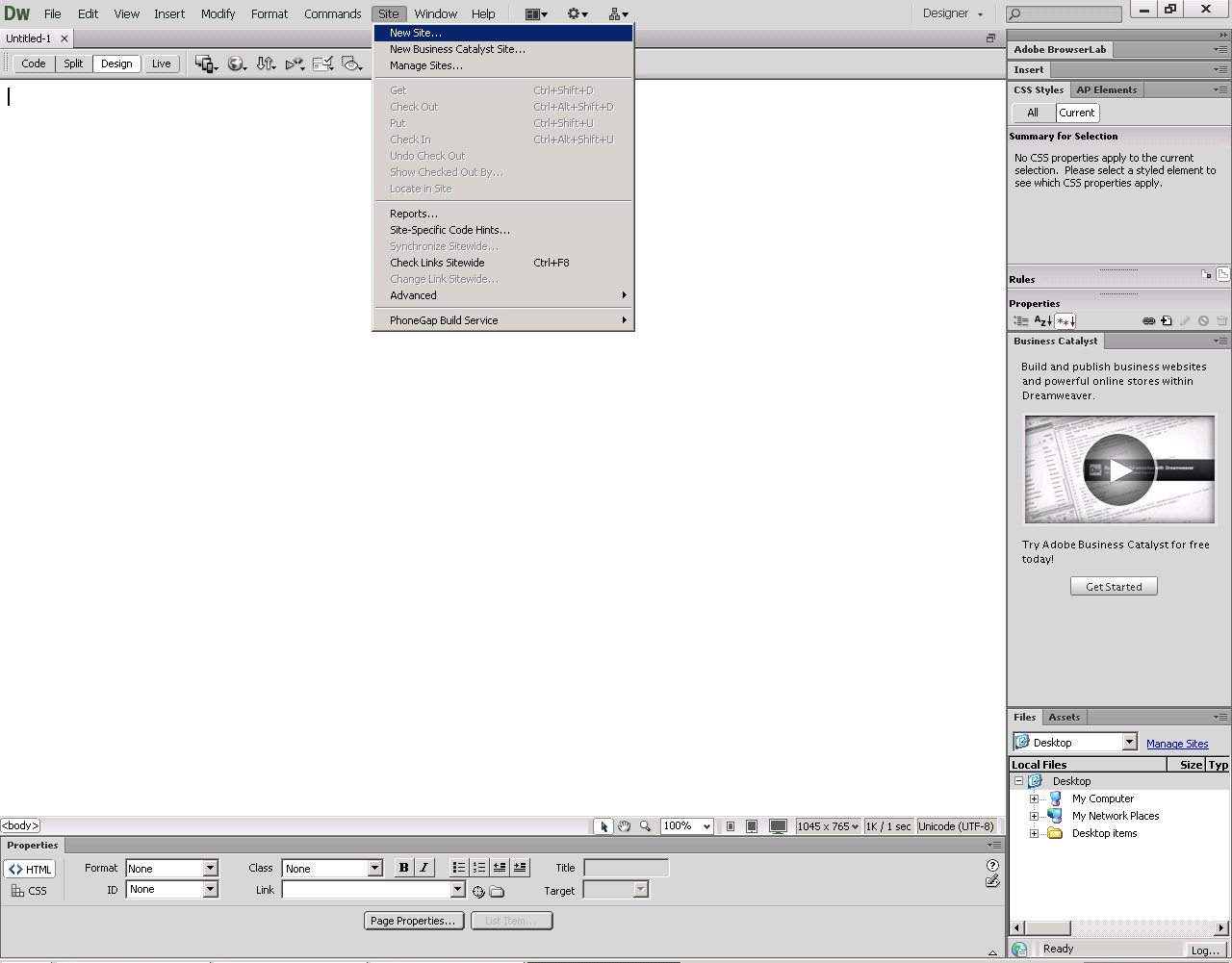Open the Designer workspace switcher
1232x963 pixels.
coord(953,13)
